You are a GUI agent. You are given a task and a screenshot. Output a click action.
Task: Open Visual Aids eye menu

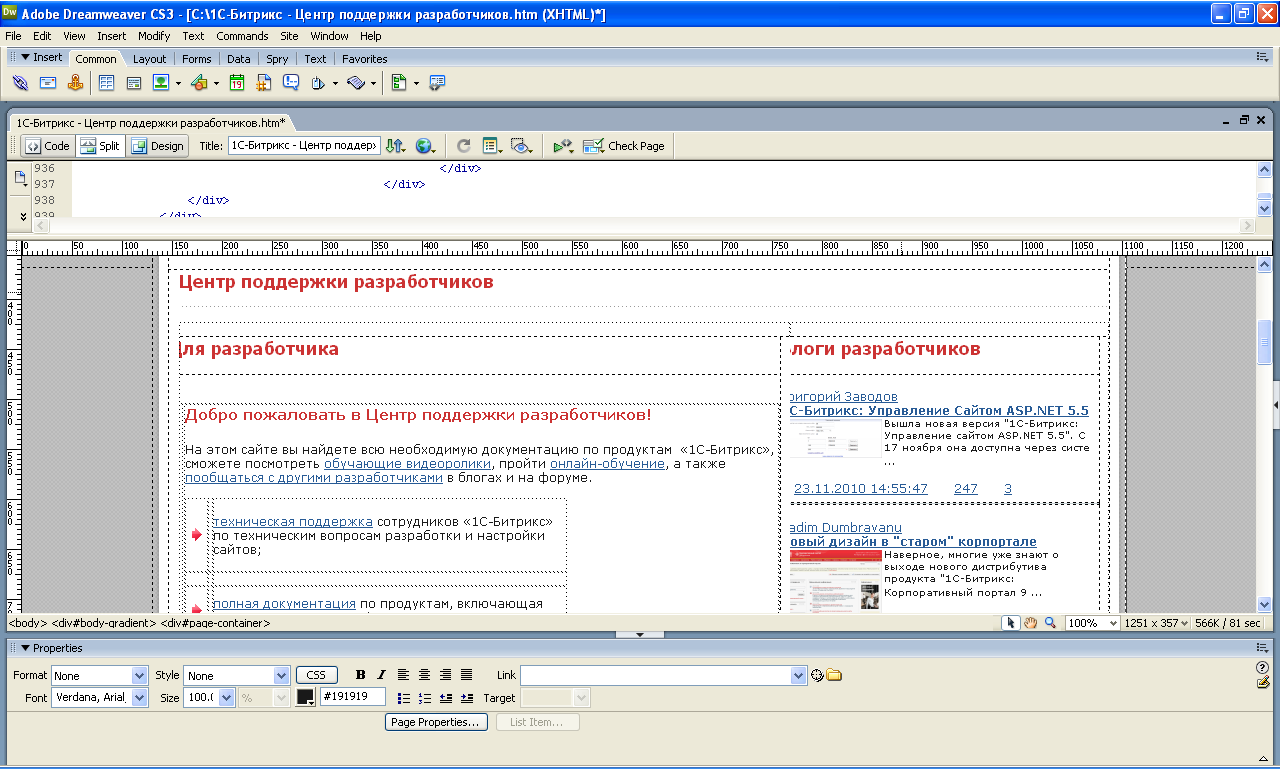[521, 146]
